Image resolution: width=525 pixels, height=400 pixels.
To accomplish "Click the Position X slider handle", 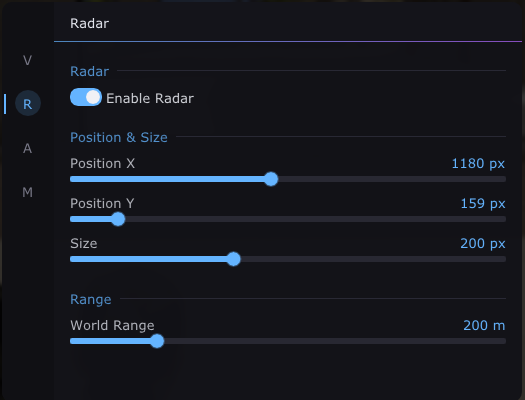I will pyautogui.click(x=271, y=179).
